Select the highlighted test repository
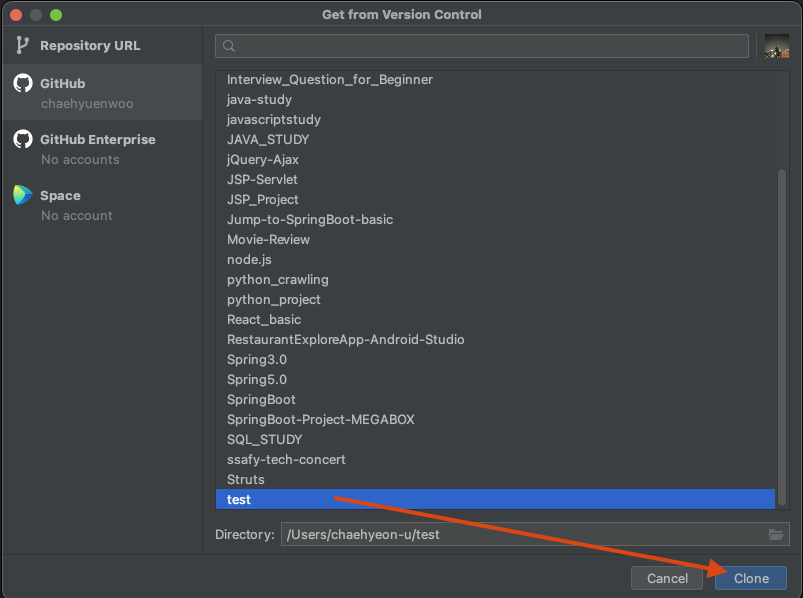The width and height of the screenshot is (803, 598). pos(495,499)
